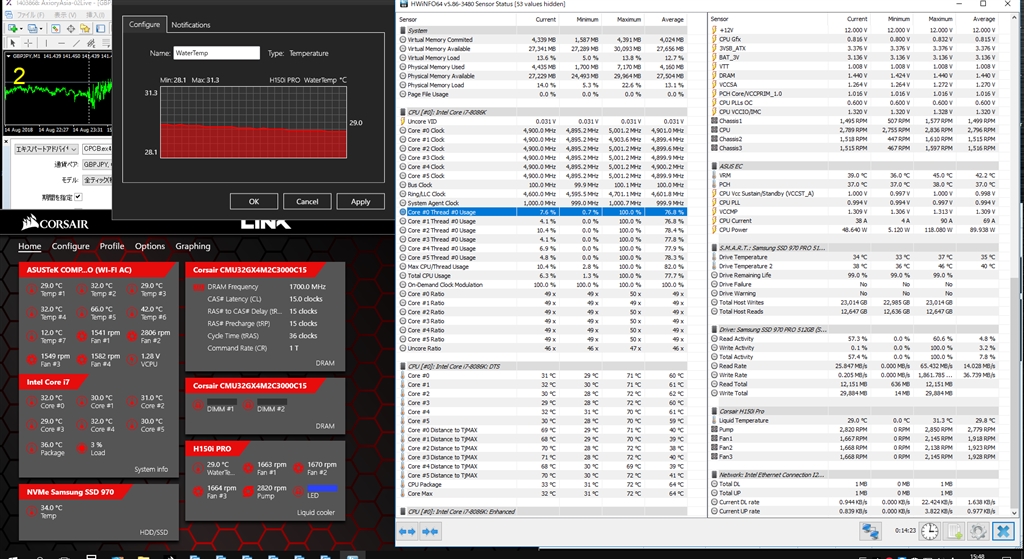The image size is (1024, 559).
Task: Click the Name field containing WaterTemp
Action: [217, 53]
